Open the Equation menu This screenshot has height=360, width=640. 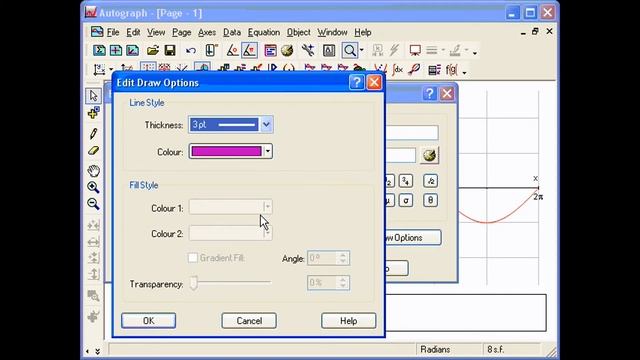tap(264, 32)
